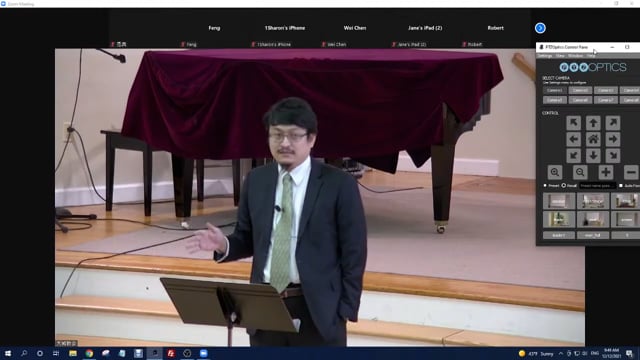Image resolution: width=640 pixels, height=360 pixels.
Task: Open the Settings menu in PTZOptics
Action: point(544,56)
